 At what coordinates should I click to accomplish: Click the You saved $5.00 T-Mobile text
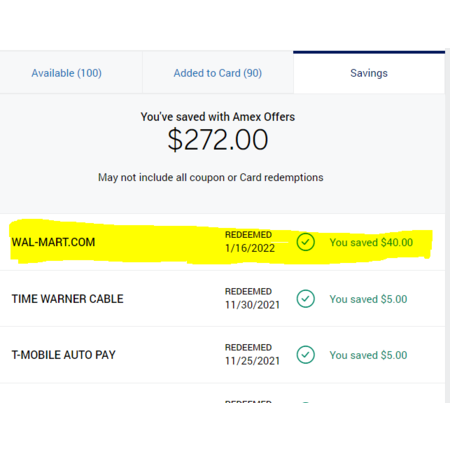point(368,355)
